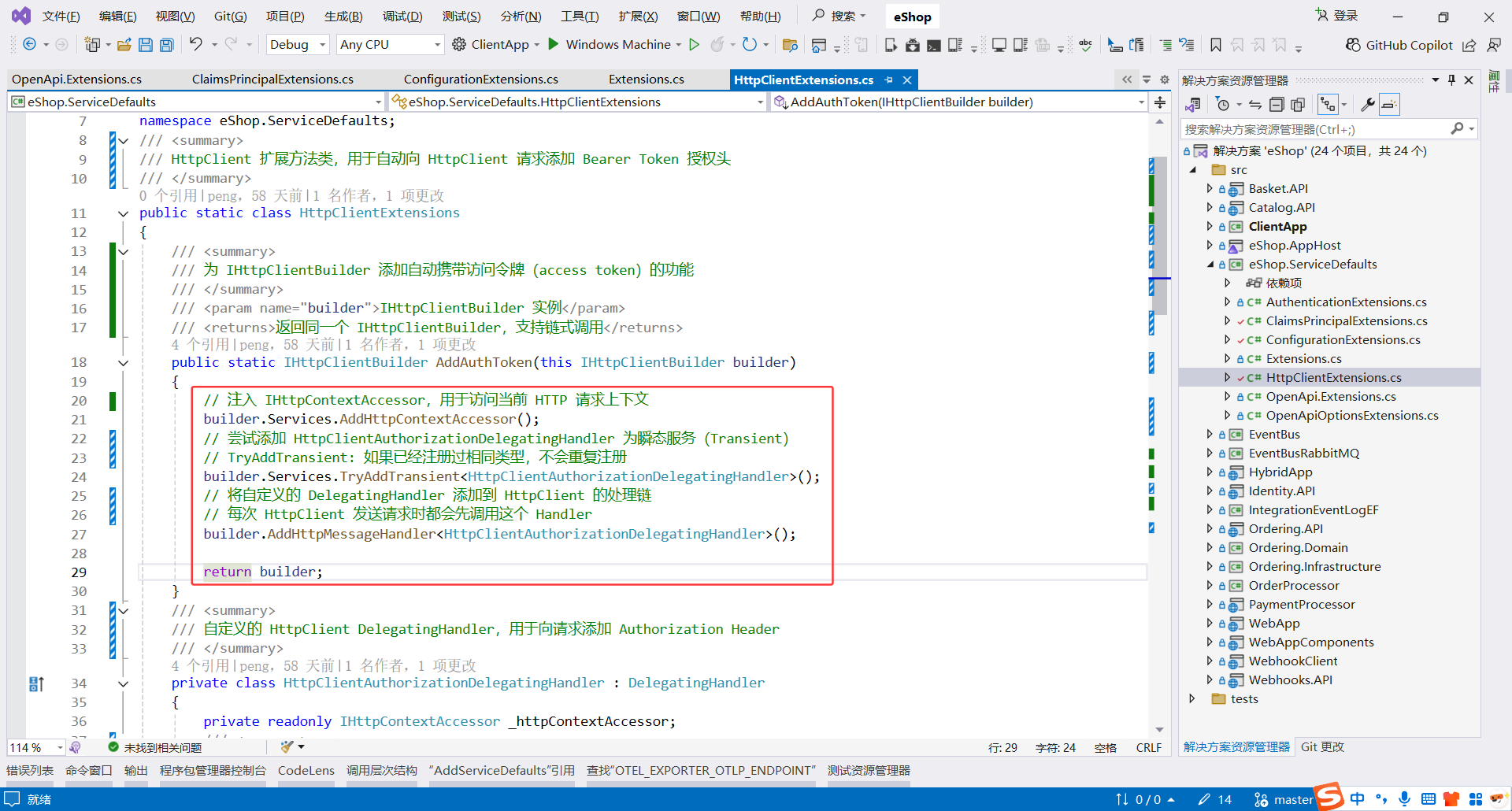Click the 14 pending changes indicator
Viewport: 1512px width, 811px height.
pyautogui.click(x=1215, y=799)
